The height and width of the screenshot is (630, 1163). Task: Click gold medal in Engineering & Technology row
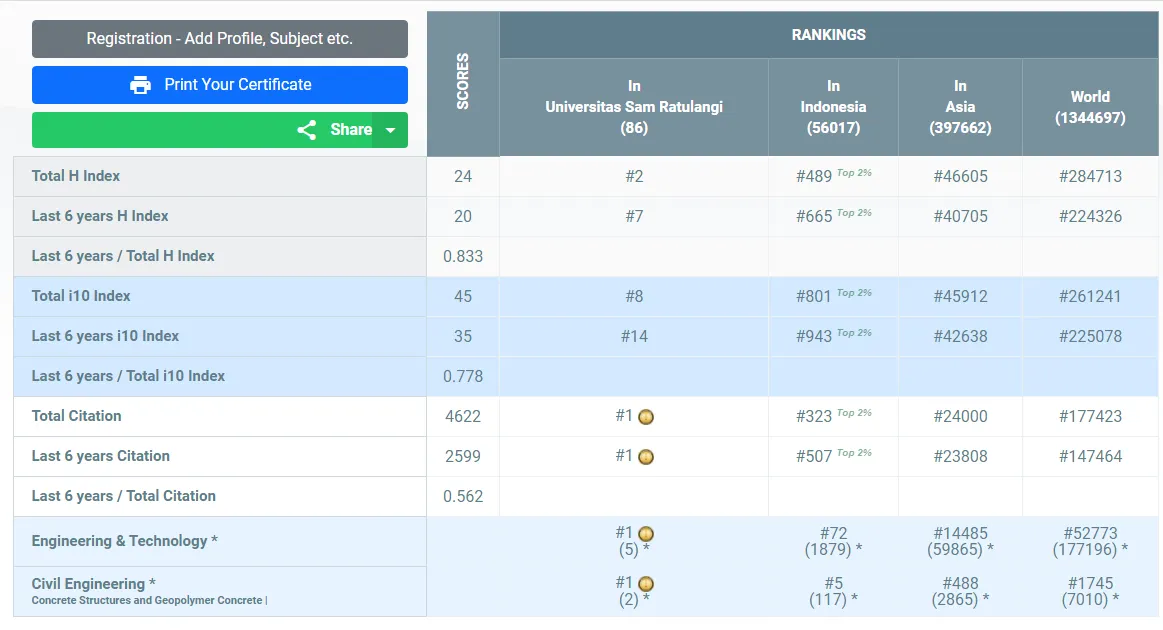[x=646, y=534]
